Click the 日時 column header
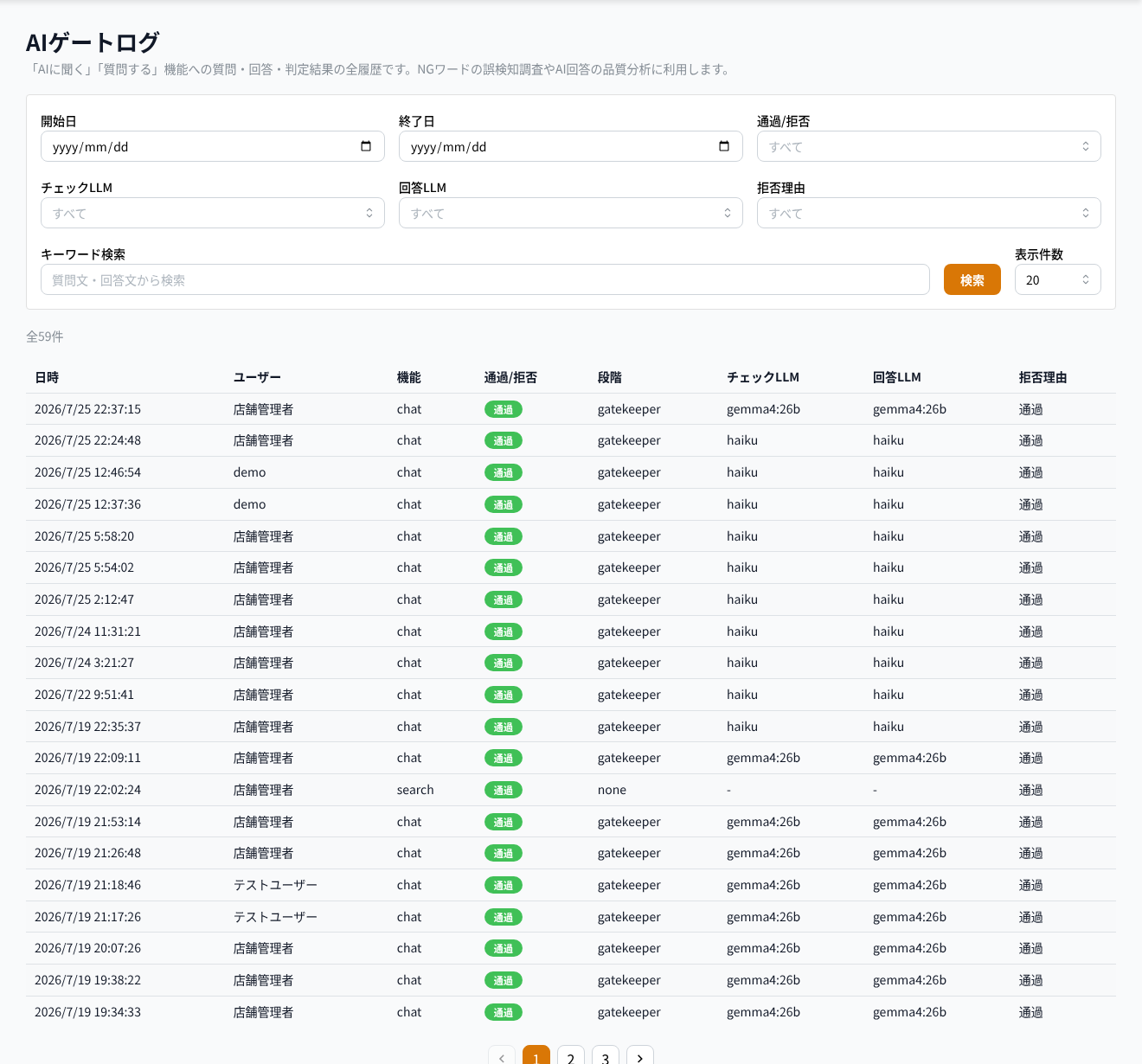This screenshot has height=1064, width=1142. click(47, 377)
